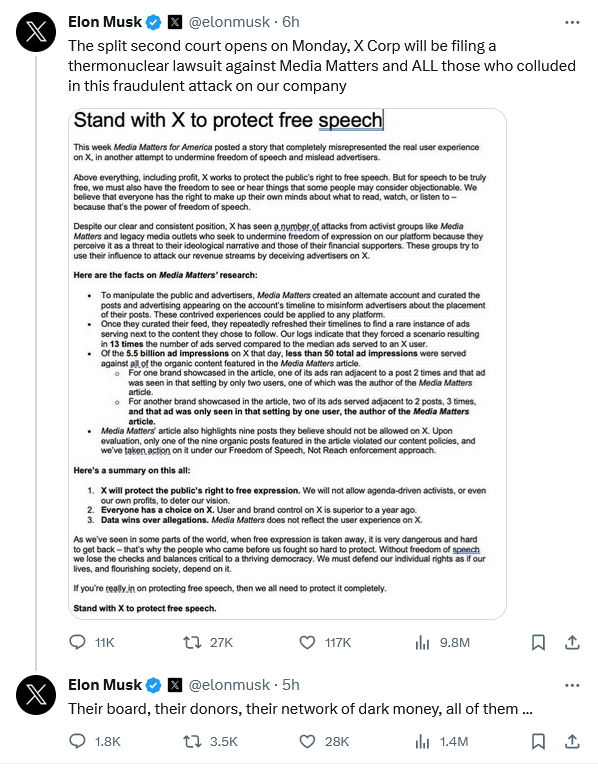
Task: Share the second tweet via share icon
Action: pyautogui.click(x=572, y=741)
